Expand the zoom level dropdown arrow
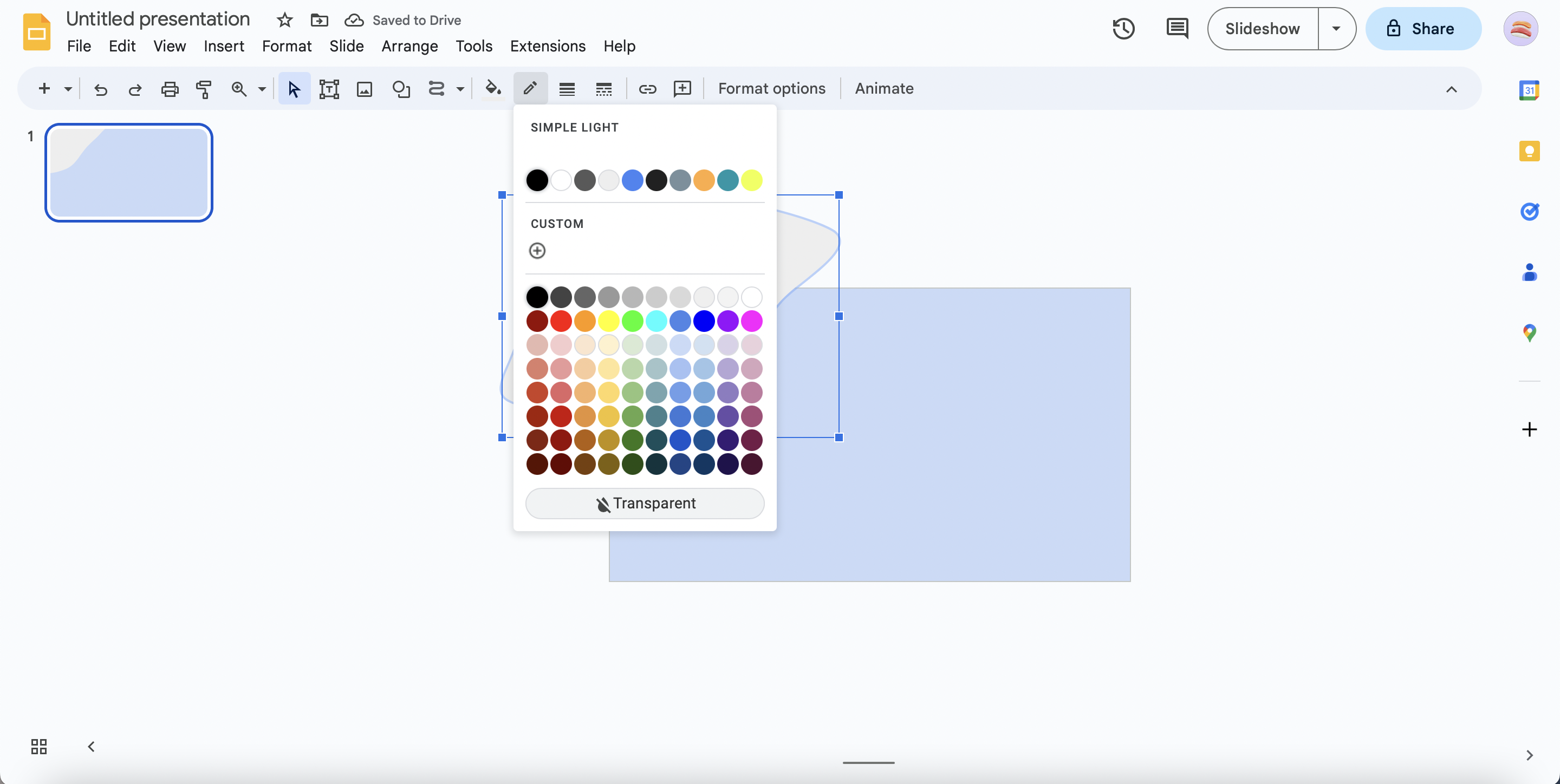This screenshot has width=1560, height=784. tap(262, 89)
